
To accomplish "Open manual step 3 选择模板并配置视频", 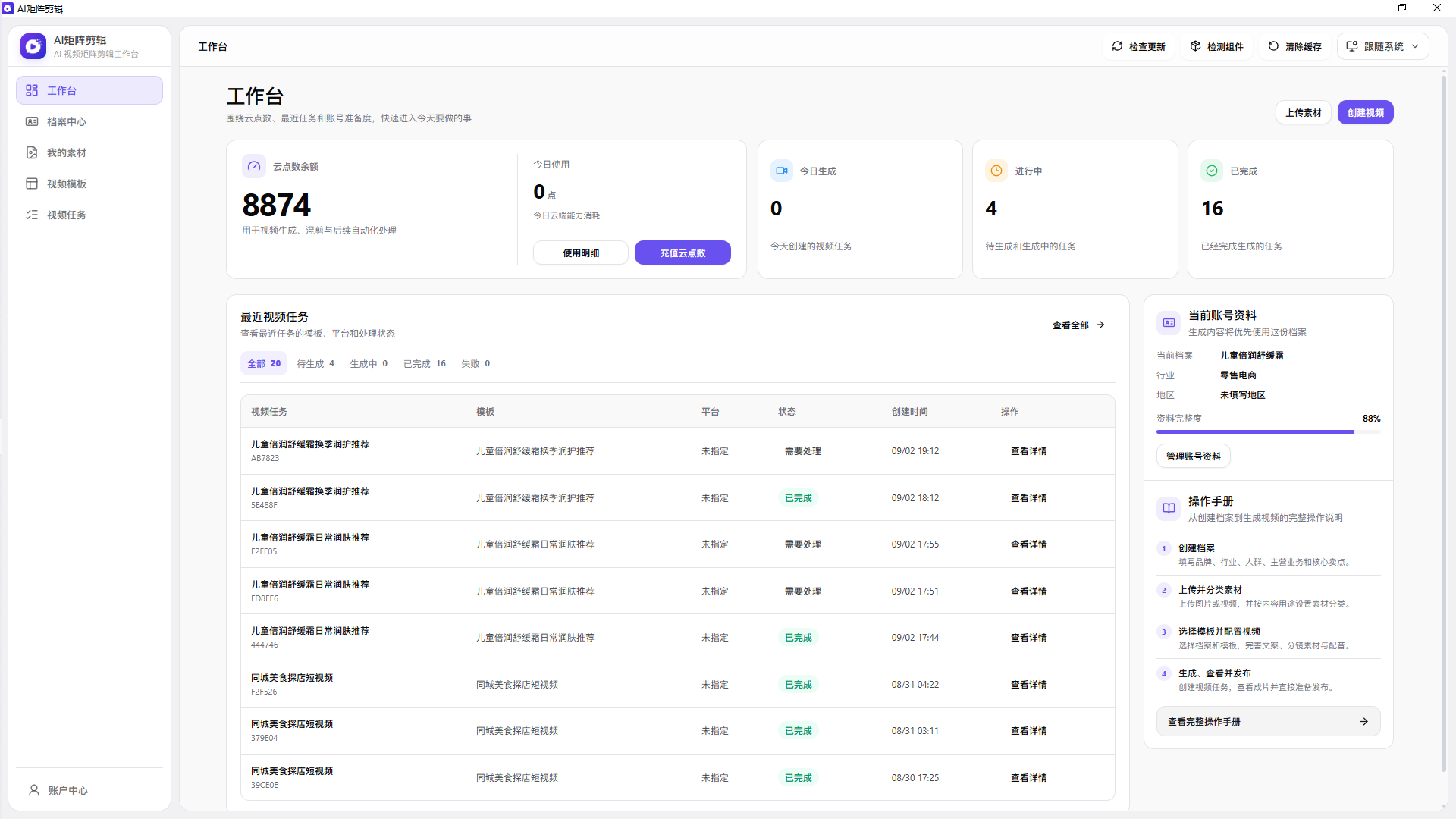I will [x=1268, y=639].
